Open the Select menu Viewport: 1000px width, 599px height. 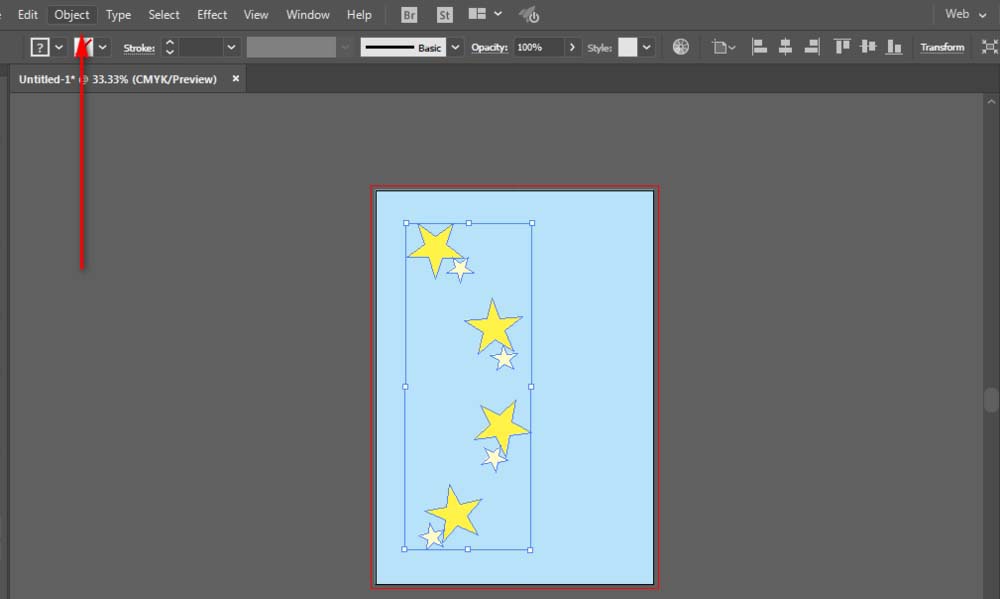[x=164, y=15]
